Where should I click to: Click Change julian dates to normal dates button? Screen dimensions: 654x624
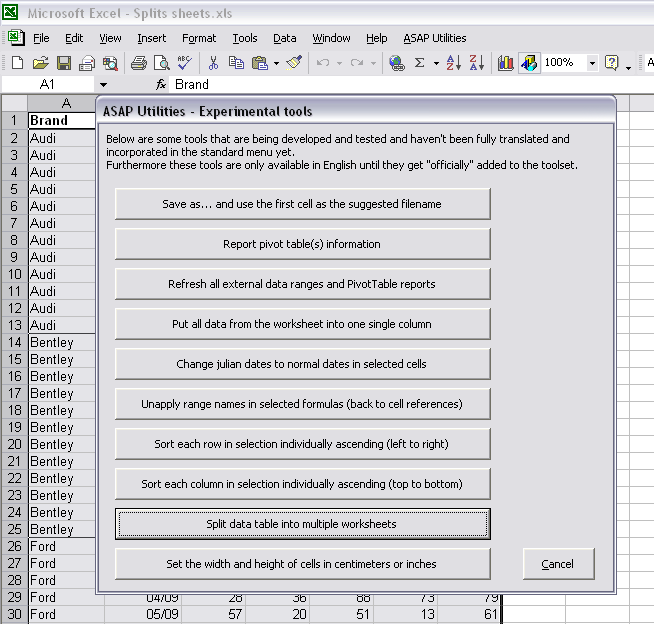tap(303, 364)
